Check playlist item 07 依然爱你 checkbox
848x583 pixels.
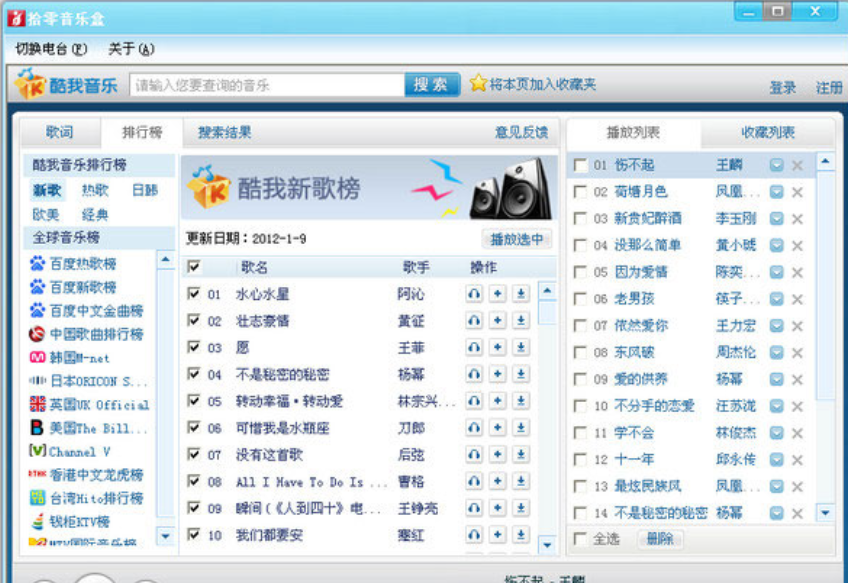coord(580,326)
